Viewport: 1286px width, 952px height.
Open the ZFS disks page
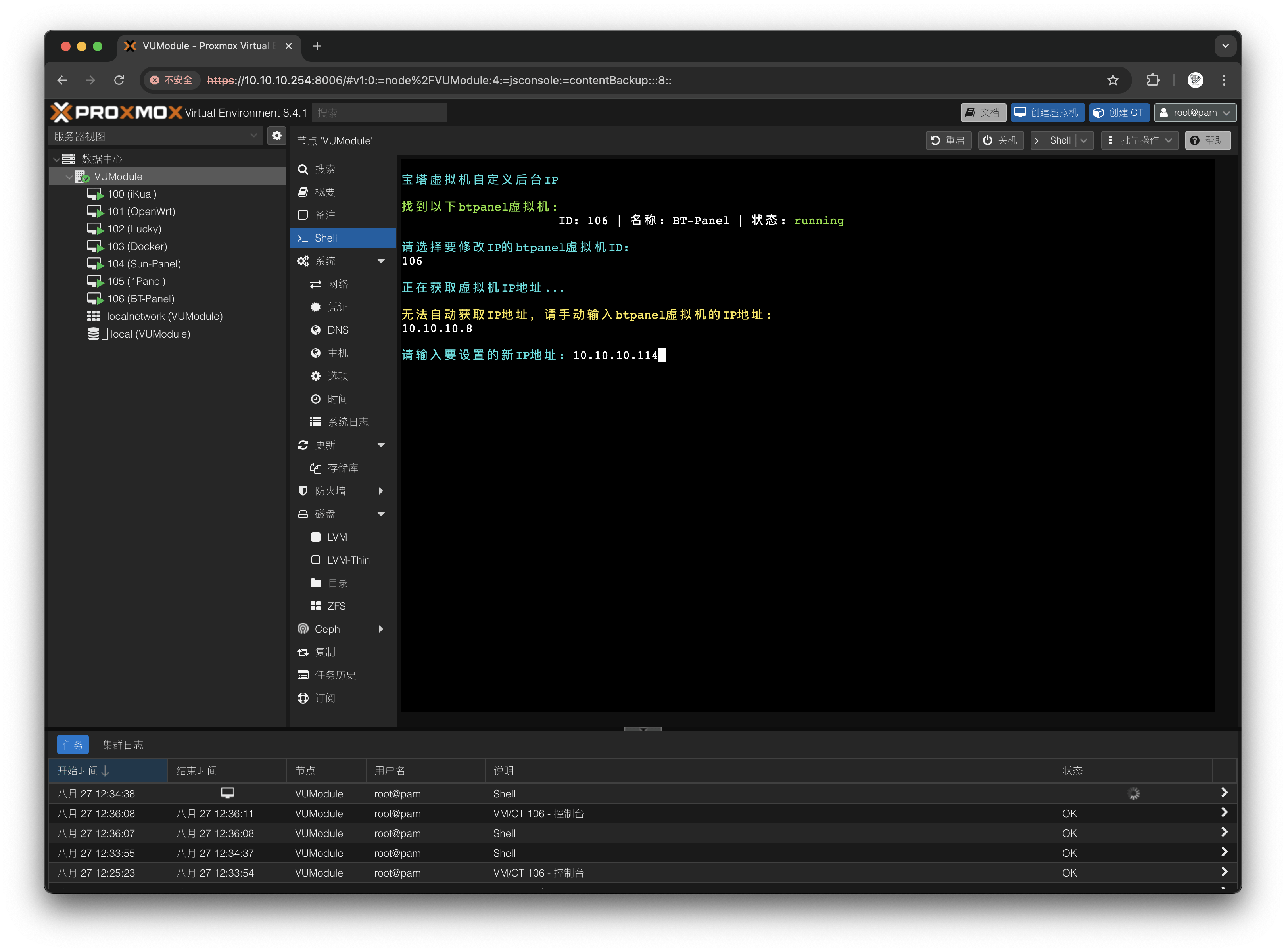tap(336, 606)
